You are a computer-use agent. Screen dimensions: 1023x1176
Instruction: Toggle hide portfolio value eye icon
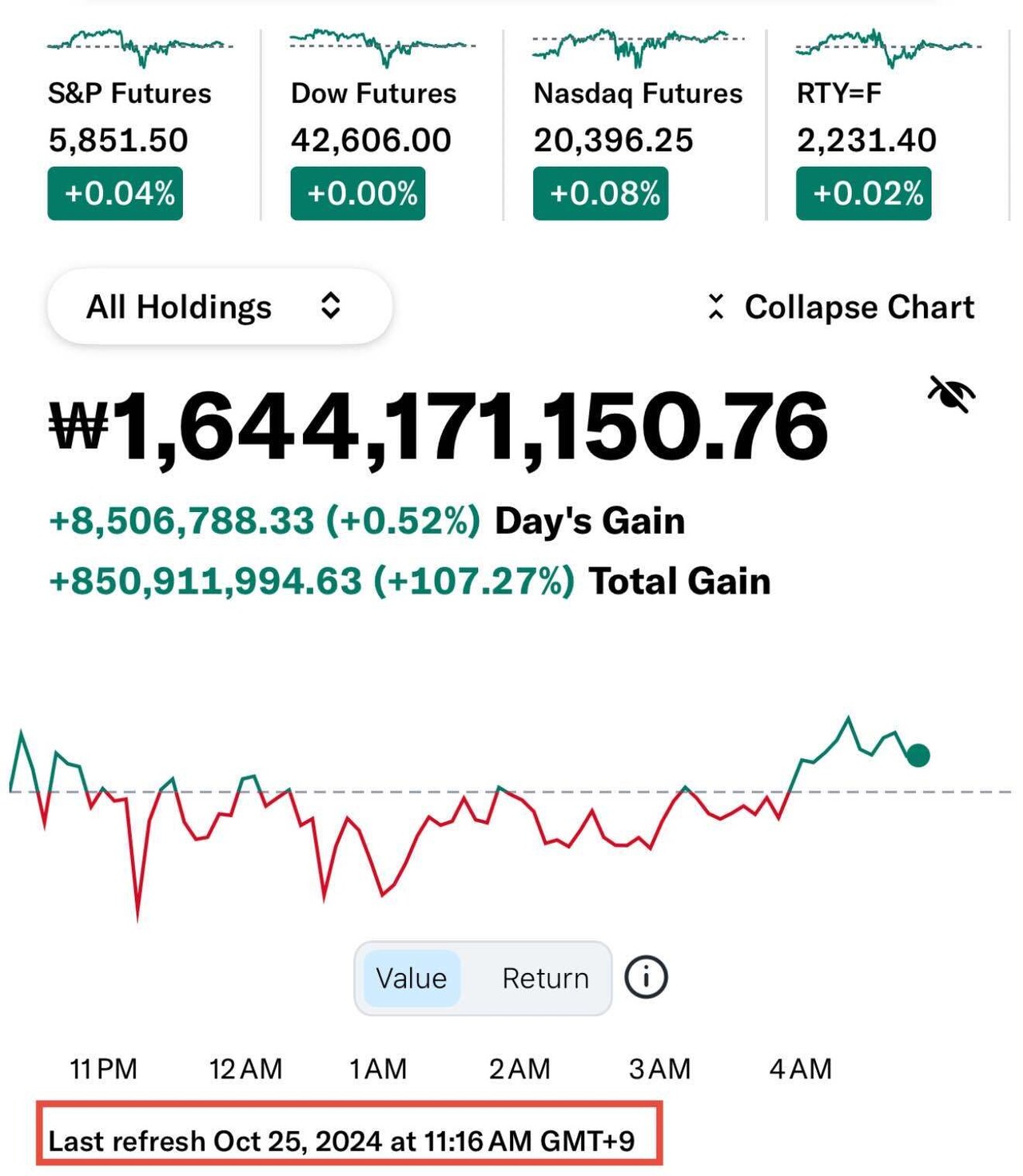[x=951, y=394]
